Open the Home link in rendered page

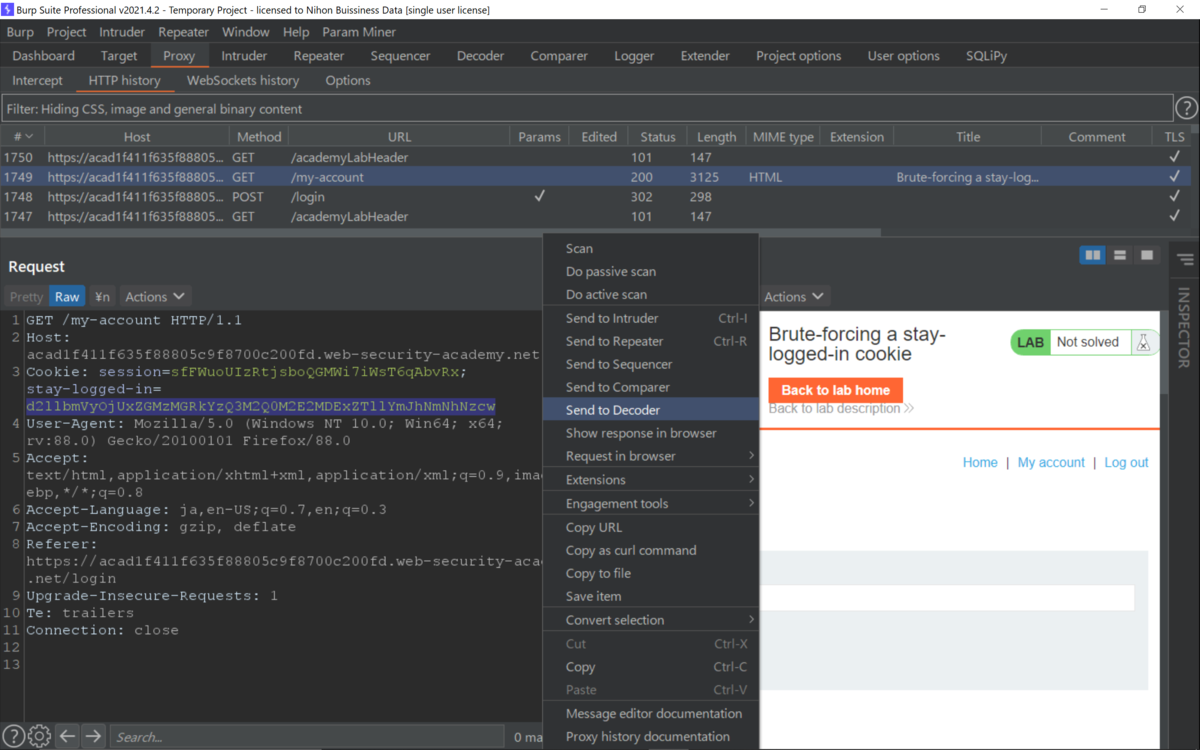pos(980,462)
